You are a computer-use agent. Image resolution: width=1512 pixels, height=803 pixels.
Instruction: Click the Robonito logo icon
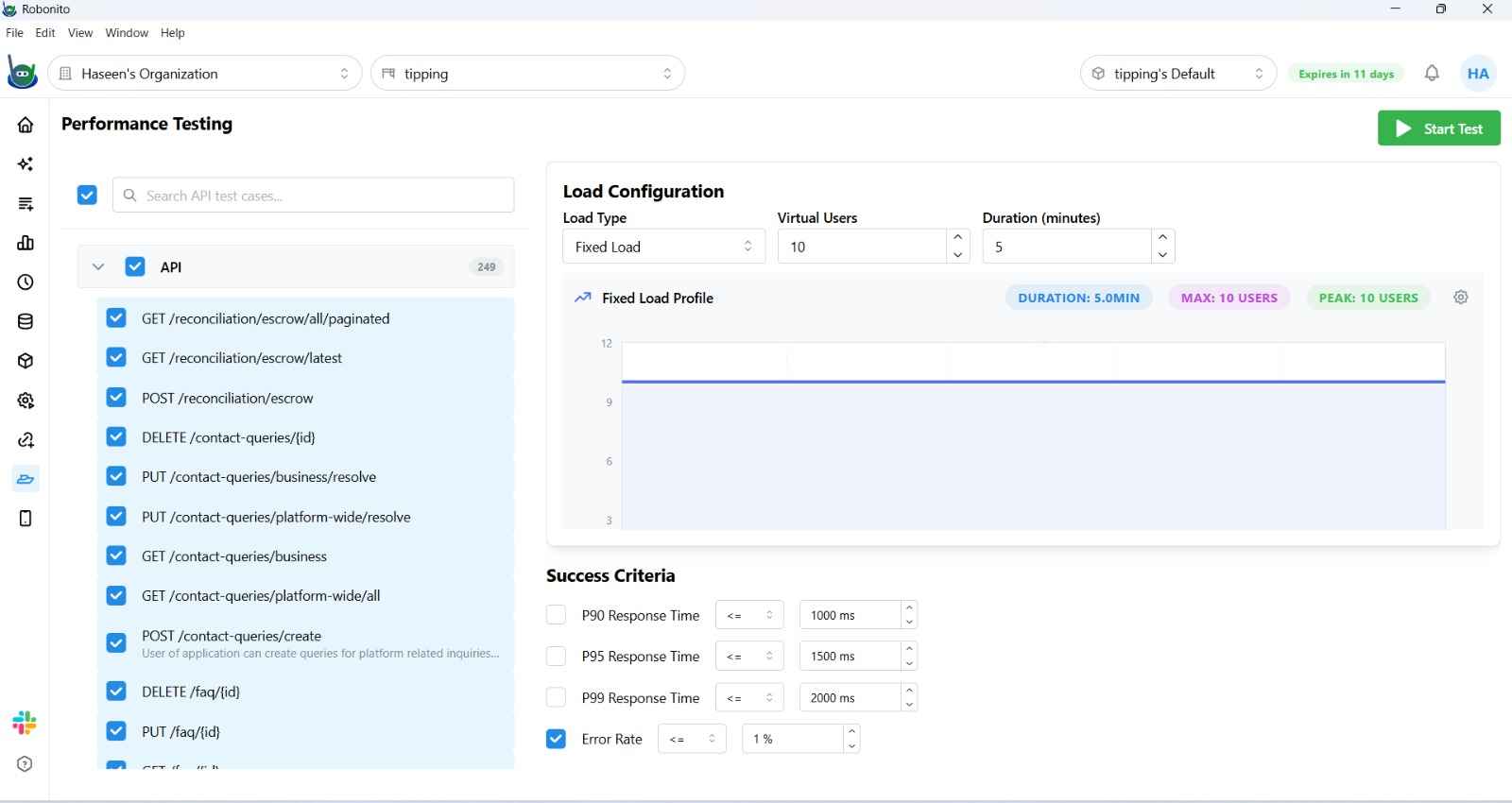[22, 73]
